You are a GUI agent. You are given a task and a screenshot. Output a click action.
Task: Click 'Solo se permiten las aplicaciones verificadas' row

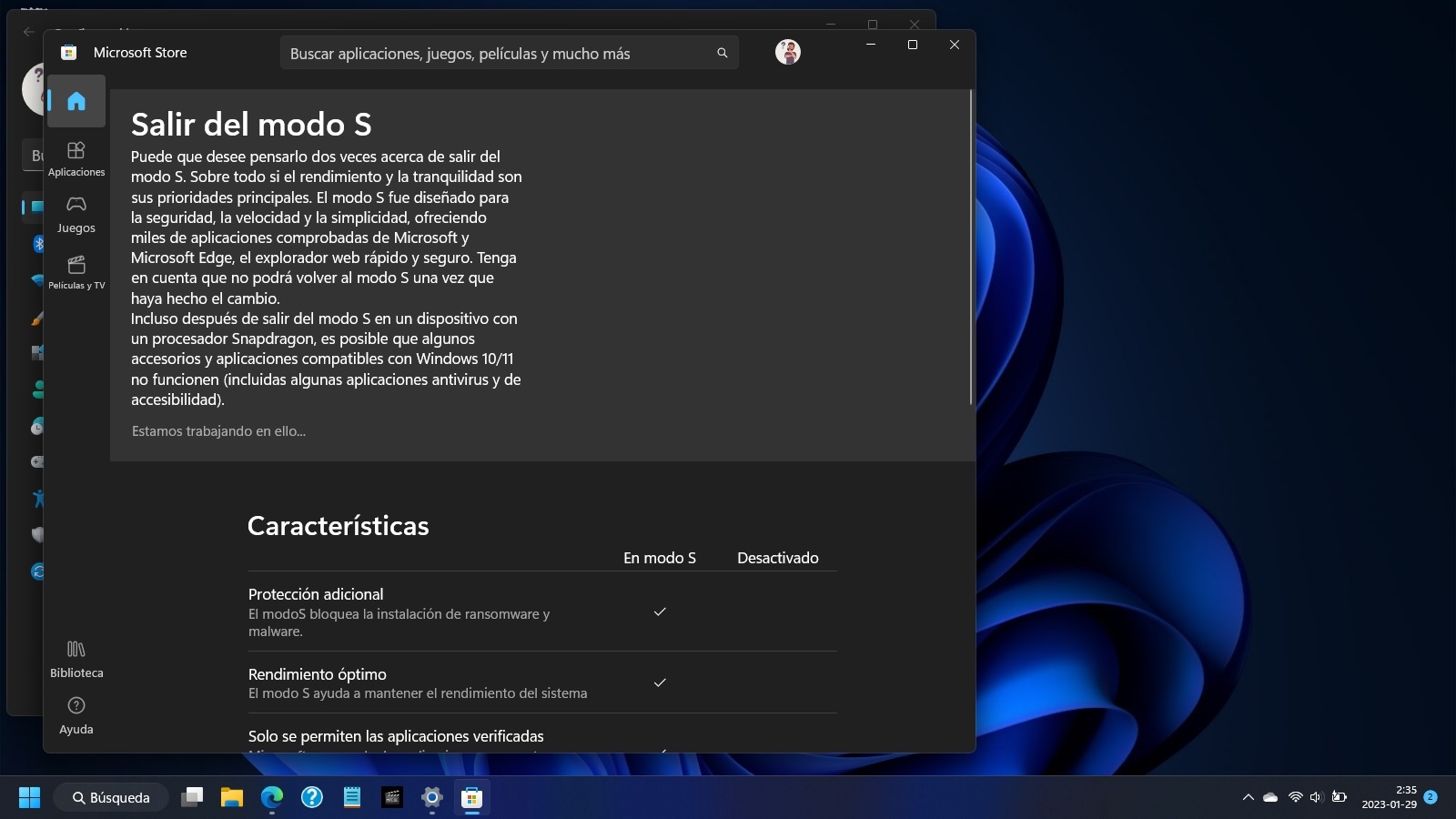(x=396, y=736)
